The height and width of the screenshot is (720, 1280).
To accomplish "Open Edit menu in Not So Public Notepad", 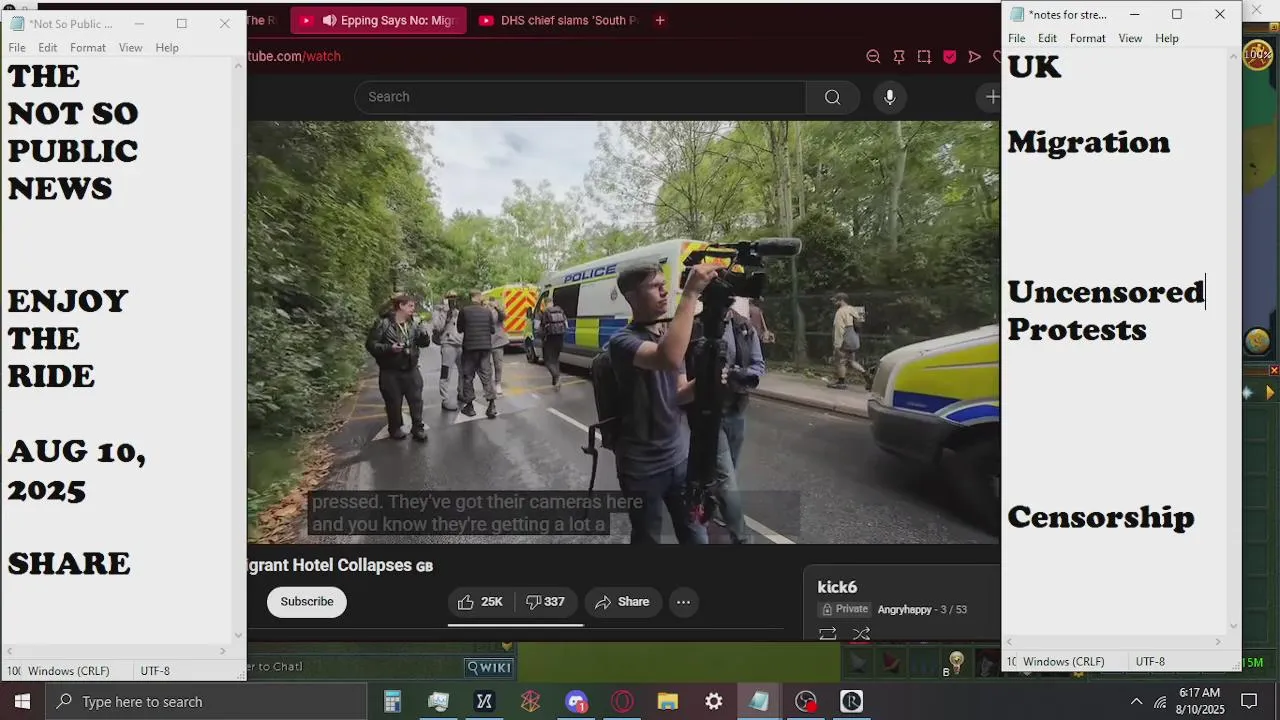I will pos(48,48).
